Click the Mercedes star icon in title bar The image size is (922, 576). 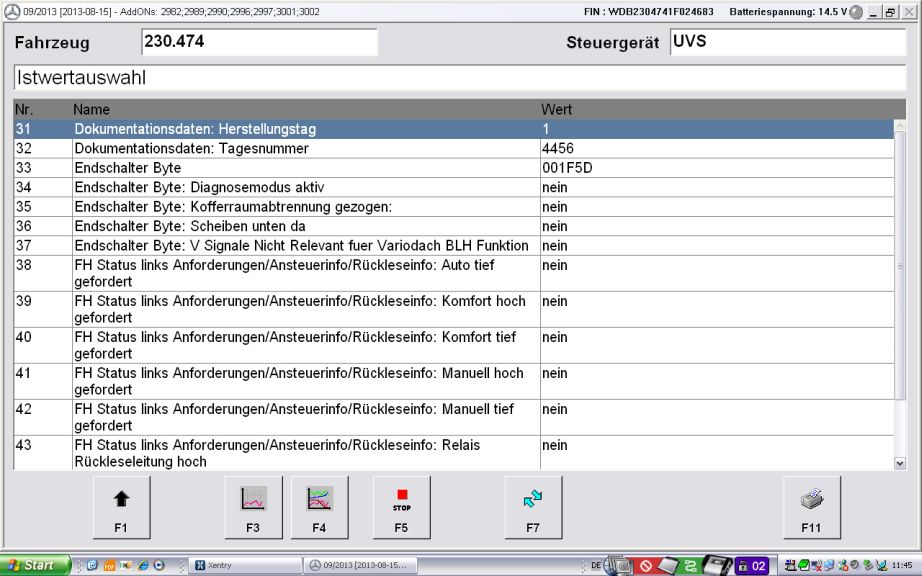pyautogui.click(x=12, y=11)
